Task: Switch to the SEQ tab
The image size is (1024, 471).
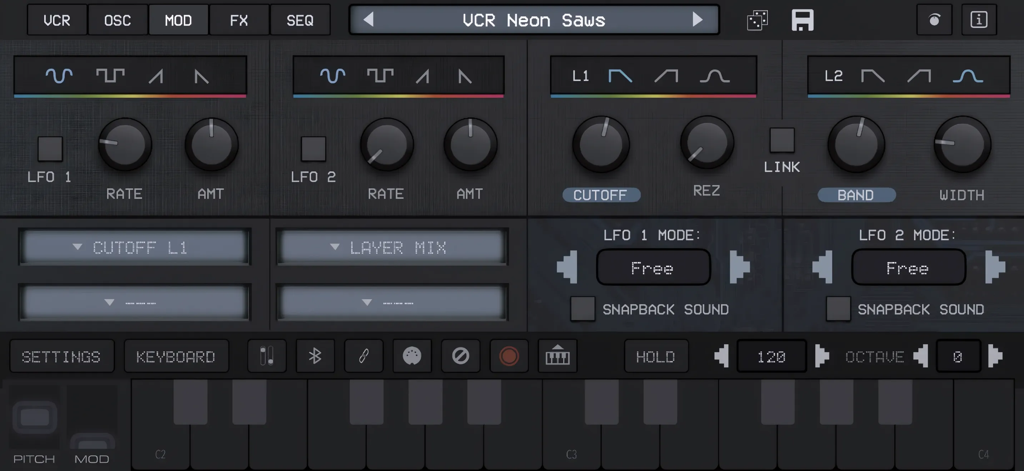Action: coord(300,20)
